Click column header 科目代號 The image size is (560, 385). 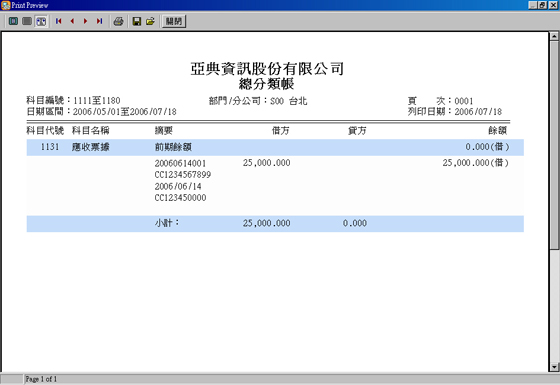tap(45, 130)
